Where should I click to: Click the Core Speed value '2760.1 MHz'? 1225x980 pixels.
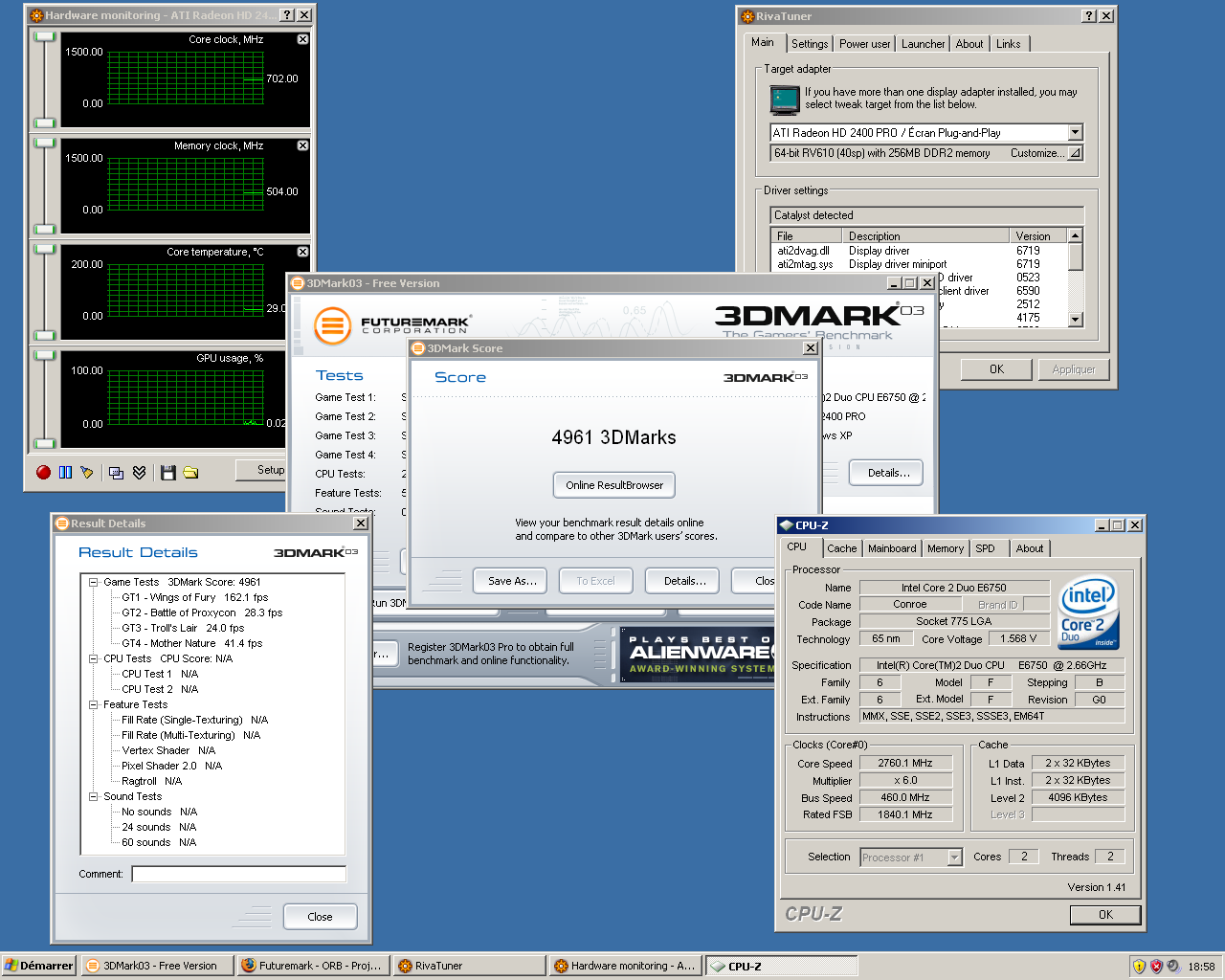pyautogui.click(x=905, y=763)
